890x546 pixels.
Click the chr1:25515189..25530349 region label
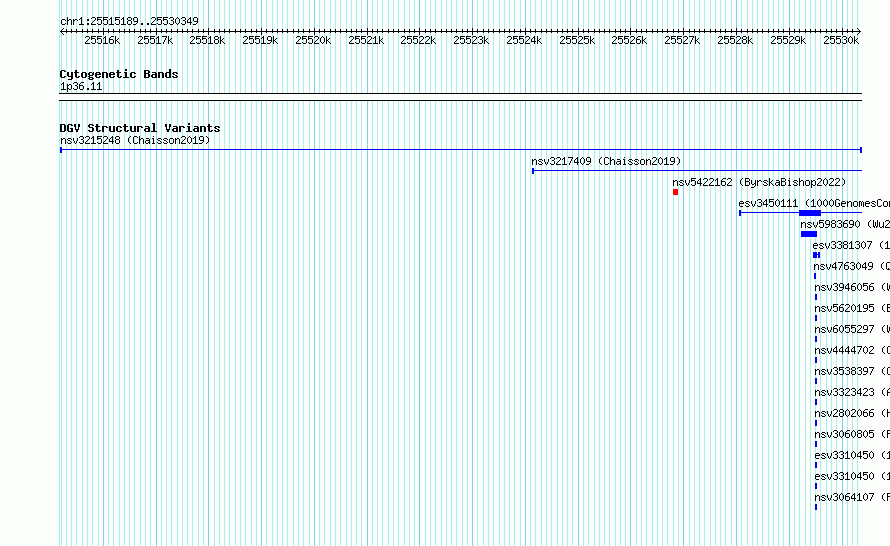tap(129, 21)
